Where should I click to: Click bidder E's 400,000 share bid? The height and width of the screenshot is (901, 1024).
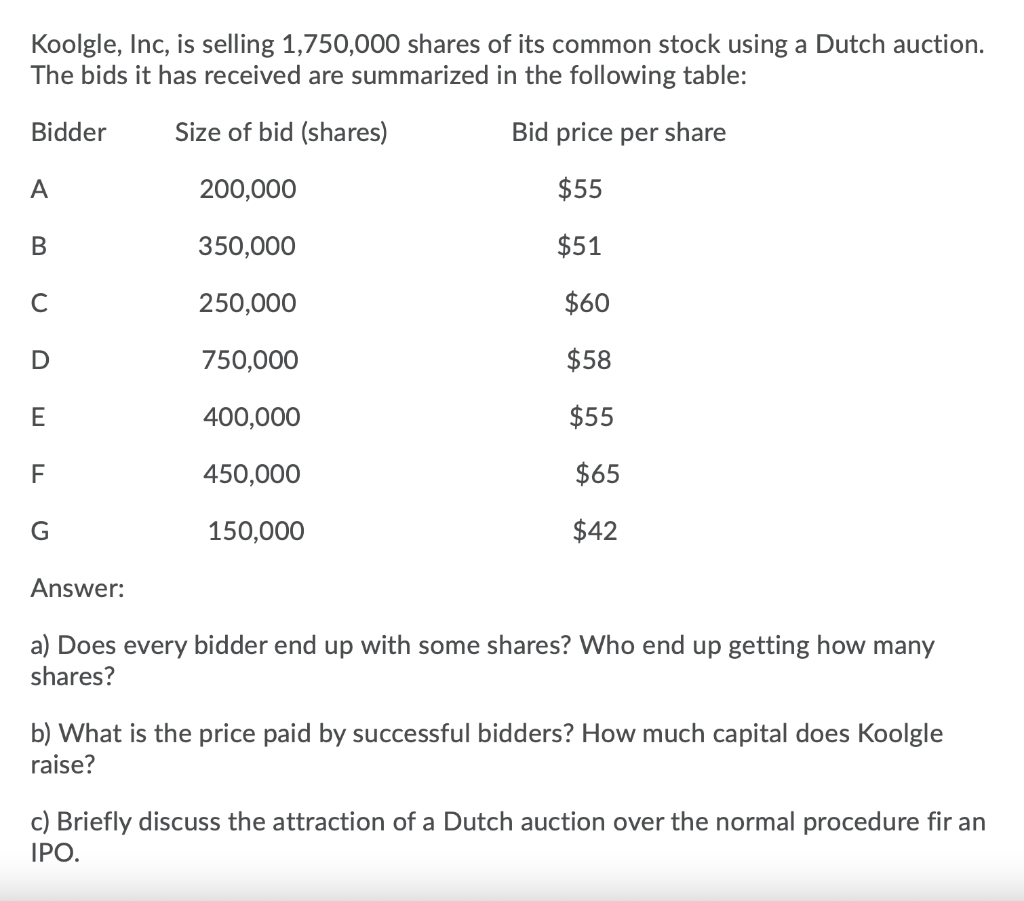pos(251,417)
